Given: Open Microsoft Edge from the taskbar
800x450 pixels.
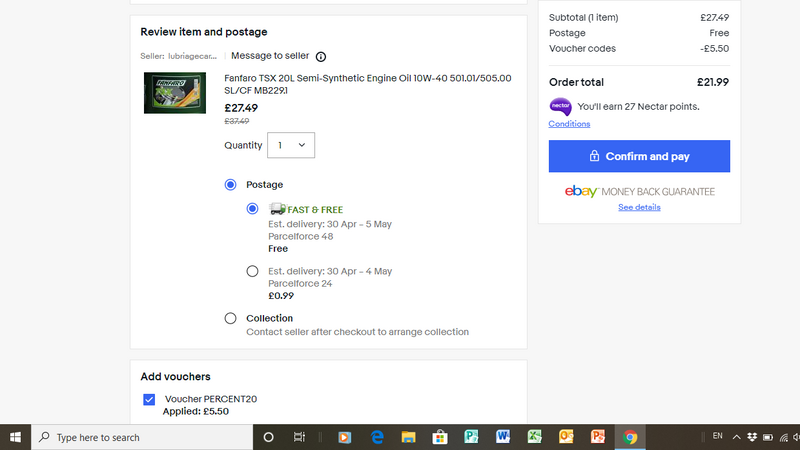Looking at the screenshot, I should pos(377,437).
